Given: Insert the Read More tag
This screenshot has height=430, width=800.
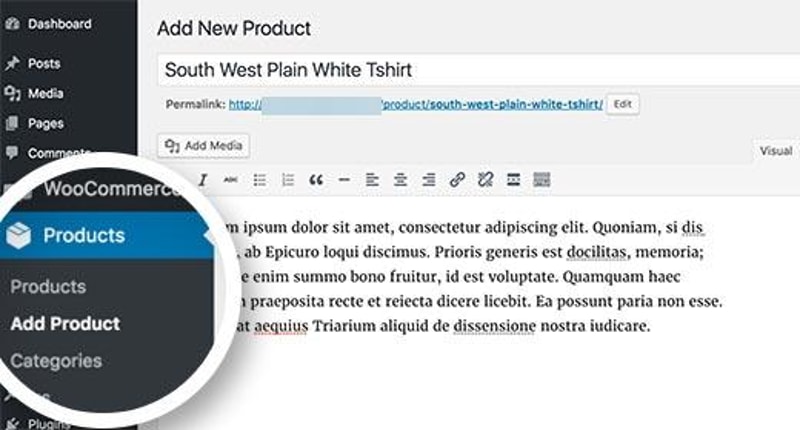Looking at the screenshot, I should click(x=513, y=180).
